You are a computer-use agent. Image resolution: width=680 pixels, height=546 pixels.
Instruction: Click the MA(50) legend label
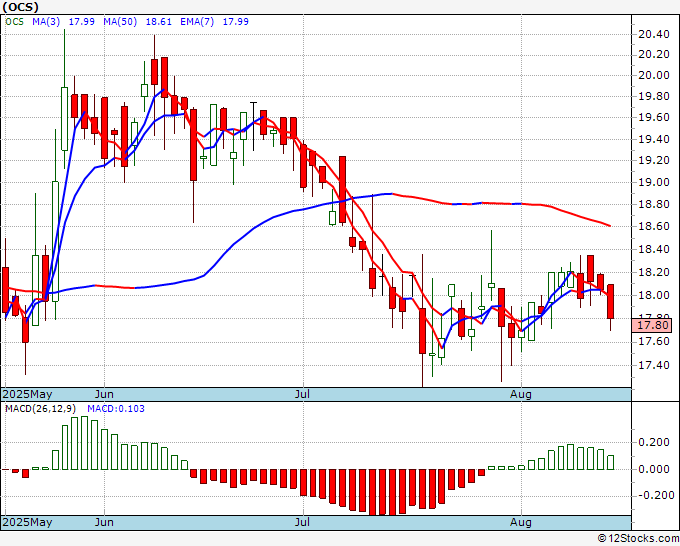[x=120, y=22]
